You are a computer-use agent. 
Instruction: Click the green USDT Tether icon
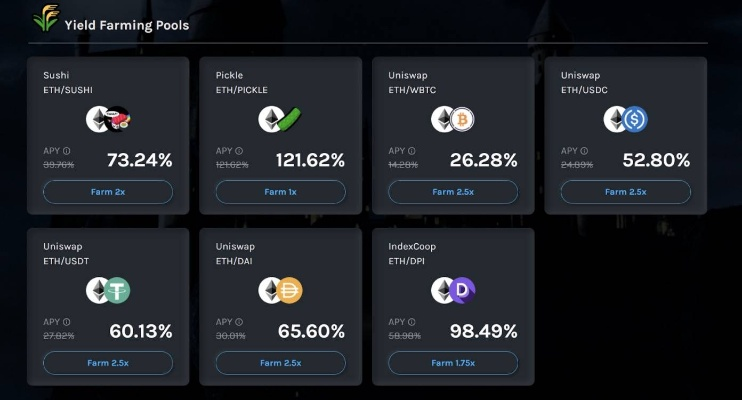119,291
